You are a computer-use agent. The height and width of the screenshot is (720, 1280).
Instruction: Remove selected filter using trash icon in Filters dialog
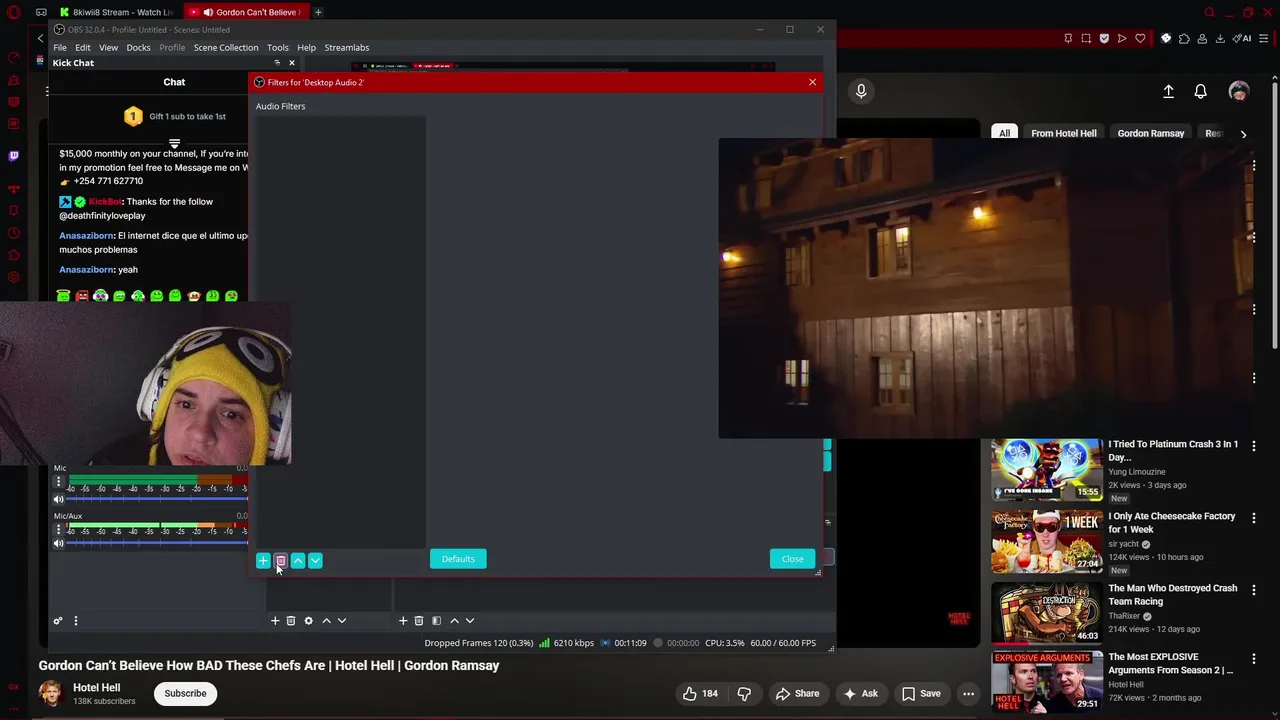pos(280,560)
